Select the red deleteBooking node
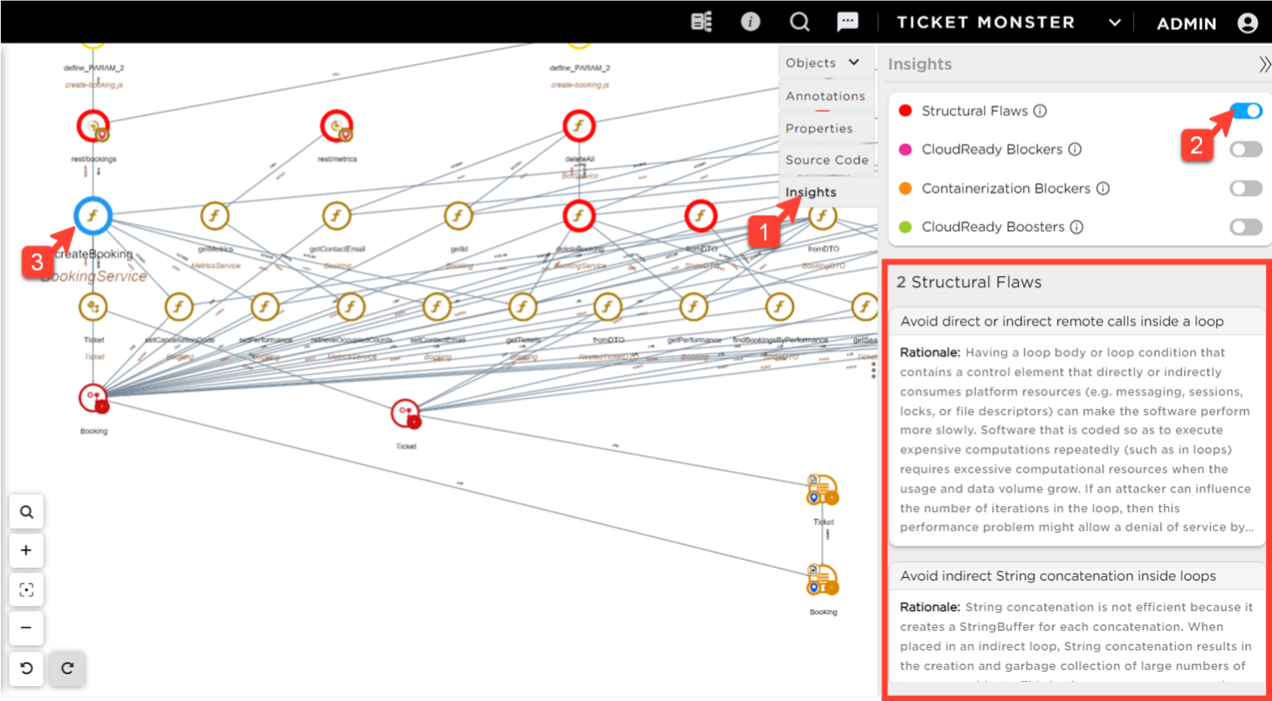 coord(579,215)
